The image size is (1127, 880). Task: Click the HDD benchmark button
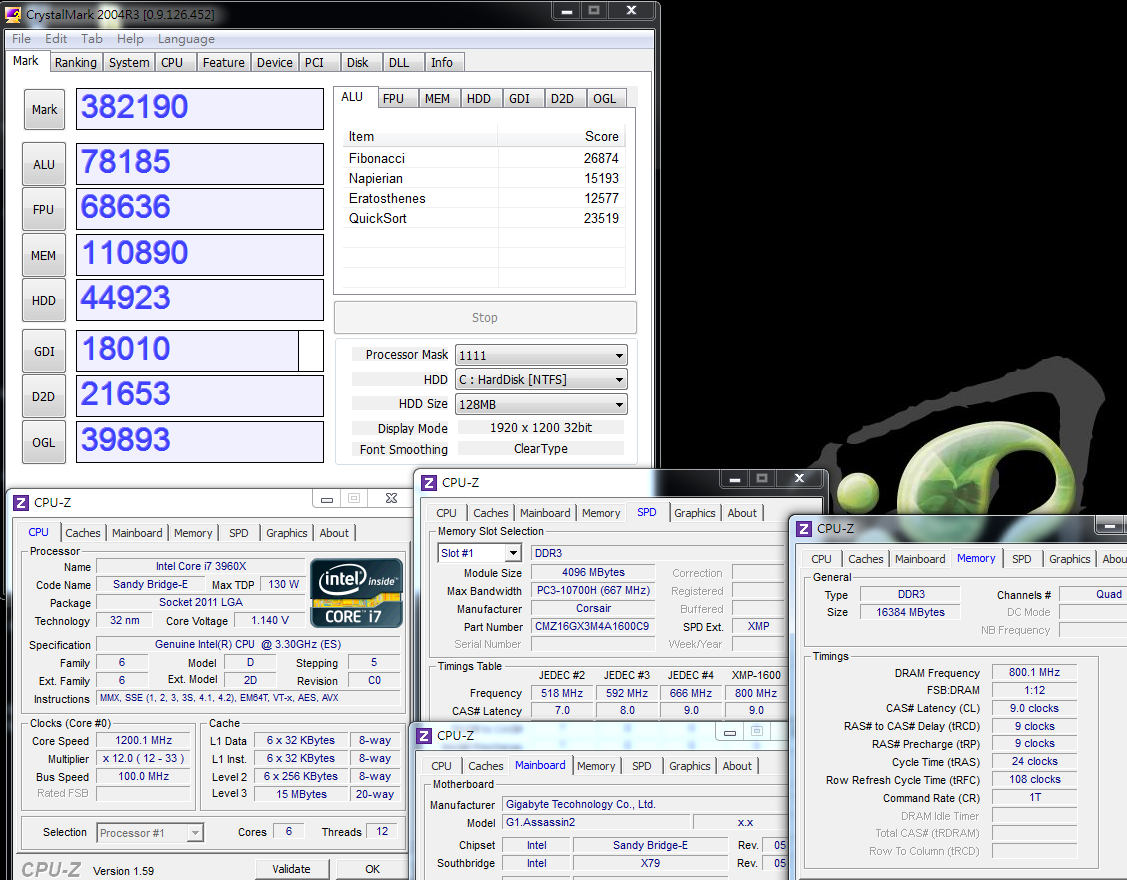point(44,301)
